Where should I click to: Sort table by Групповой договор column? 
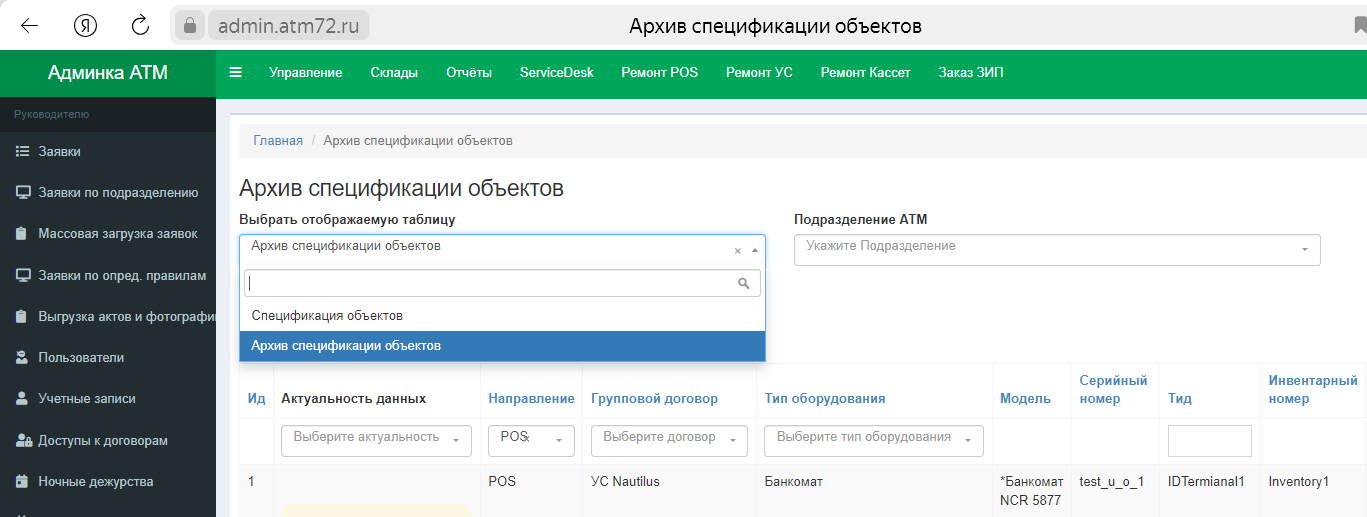(x=654, y=399)
